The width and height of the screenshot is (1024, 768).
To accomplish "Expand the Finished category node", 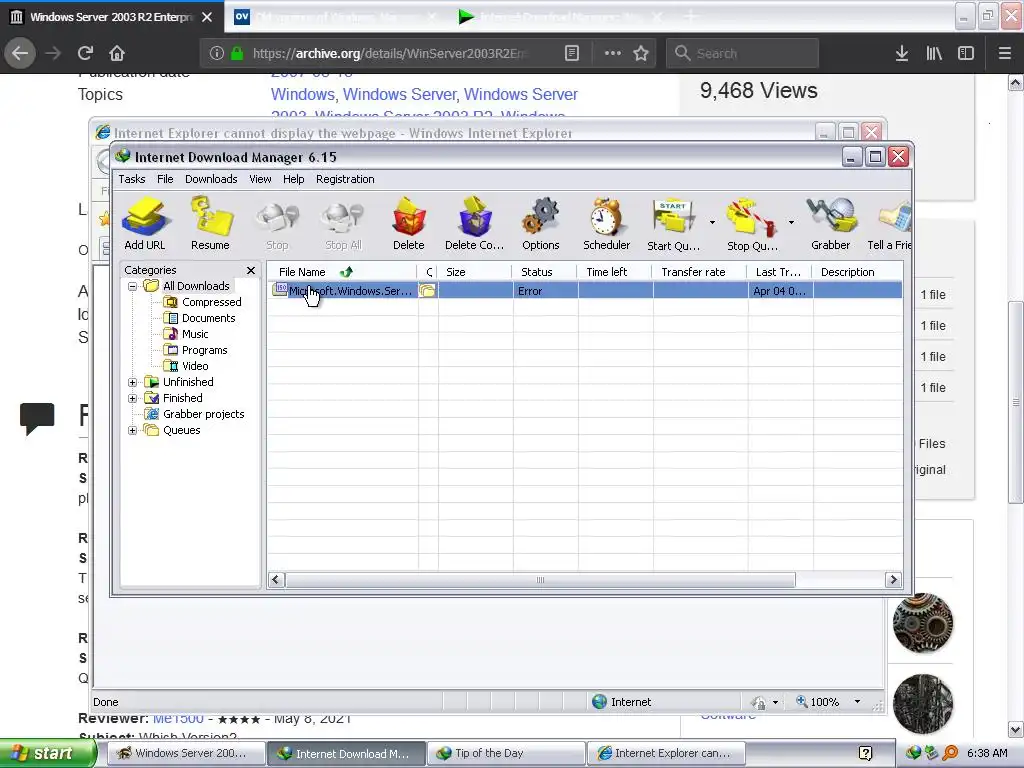I will (x=133, y=398).
